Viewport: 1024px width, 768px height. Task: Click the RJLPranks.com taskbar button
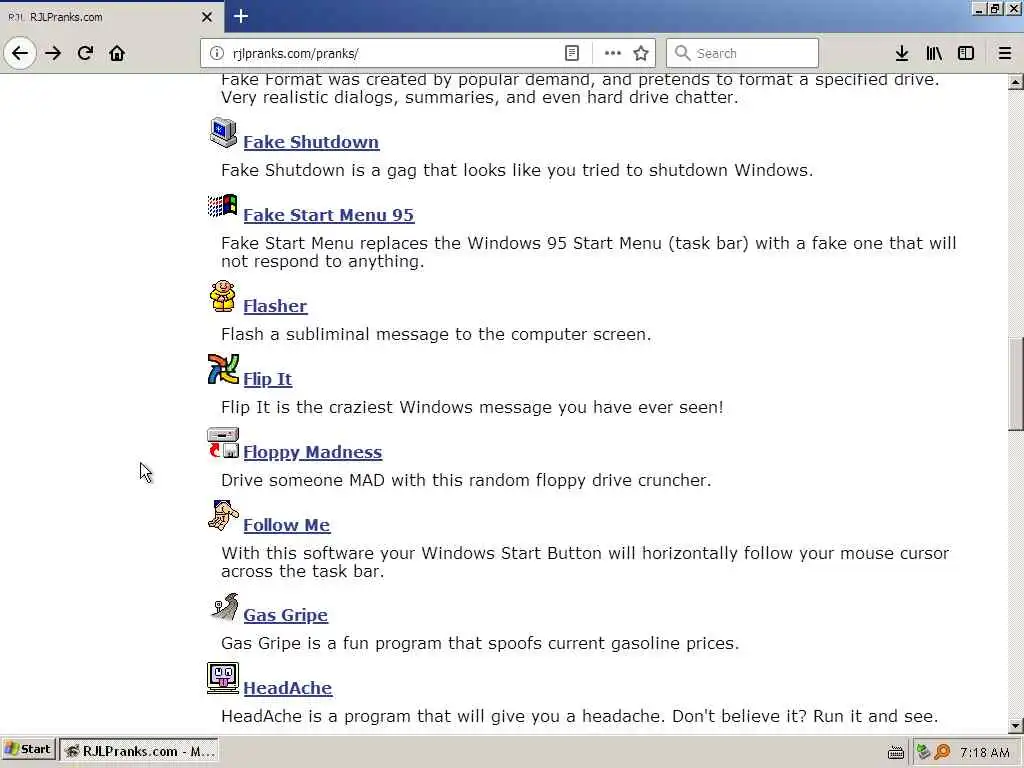pos(138,751)
